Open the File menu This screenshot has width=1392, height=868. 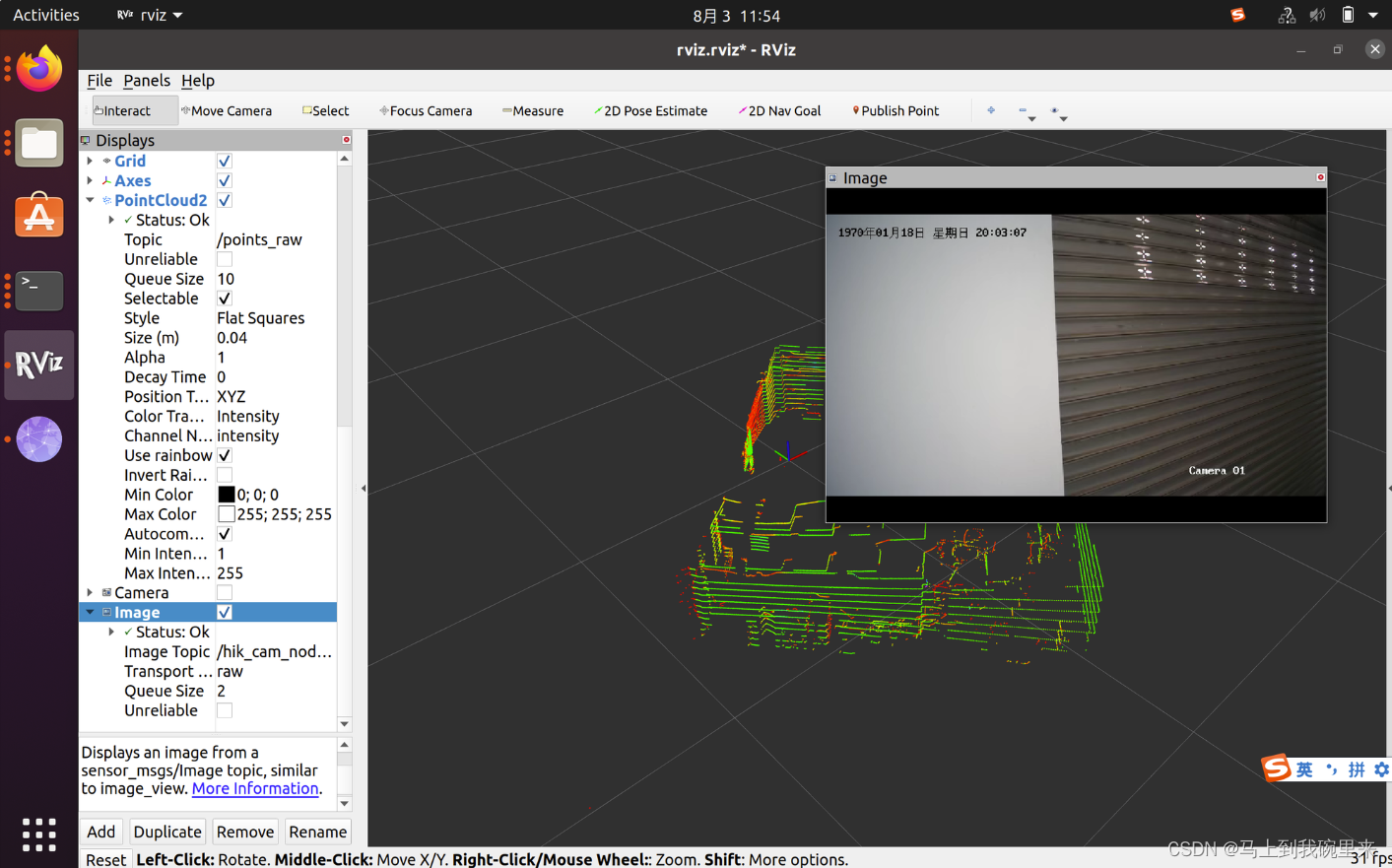coord(99,81)
